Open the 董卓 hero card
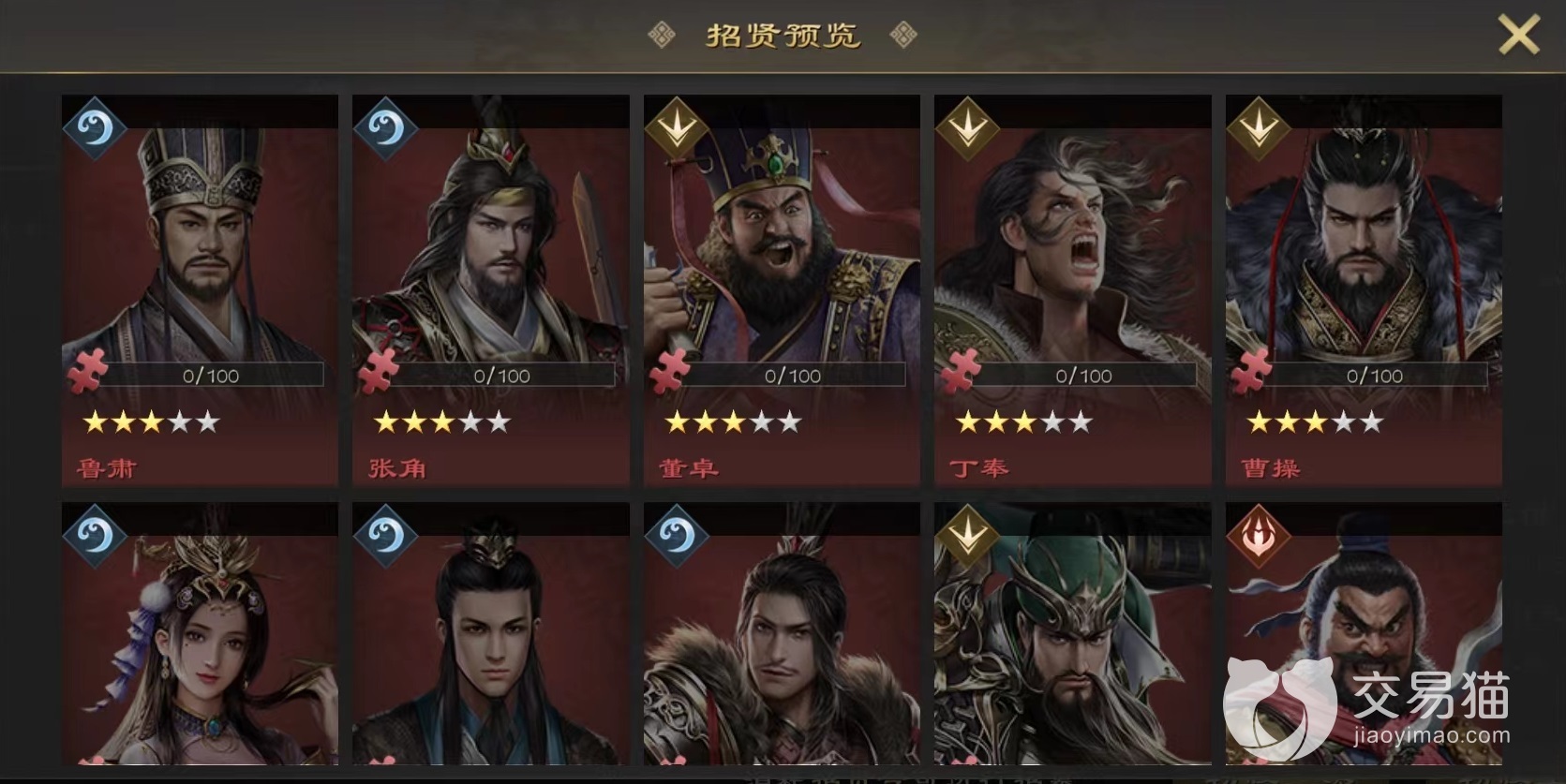Screen dimensions: 1566x784 point(782,289)
